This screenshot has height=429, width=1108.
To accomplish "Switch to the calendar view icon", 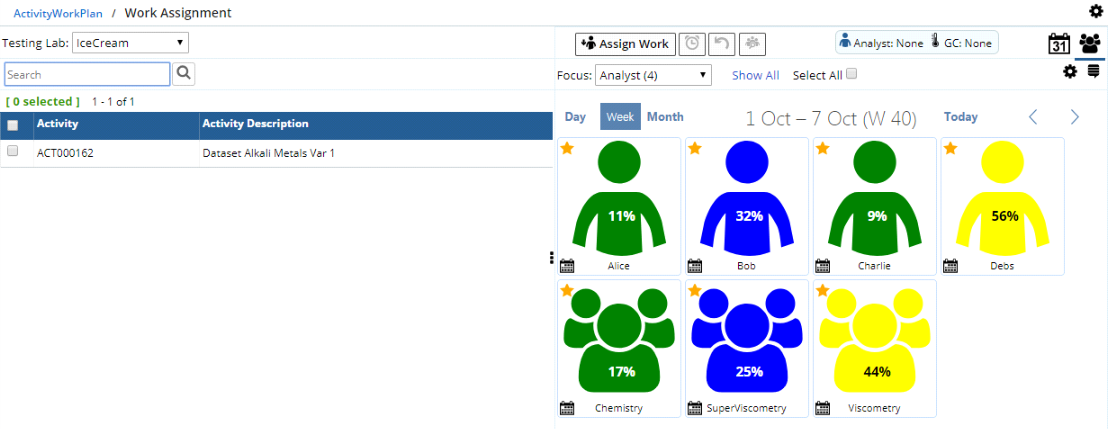I will click(1059, 44).
